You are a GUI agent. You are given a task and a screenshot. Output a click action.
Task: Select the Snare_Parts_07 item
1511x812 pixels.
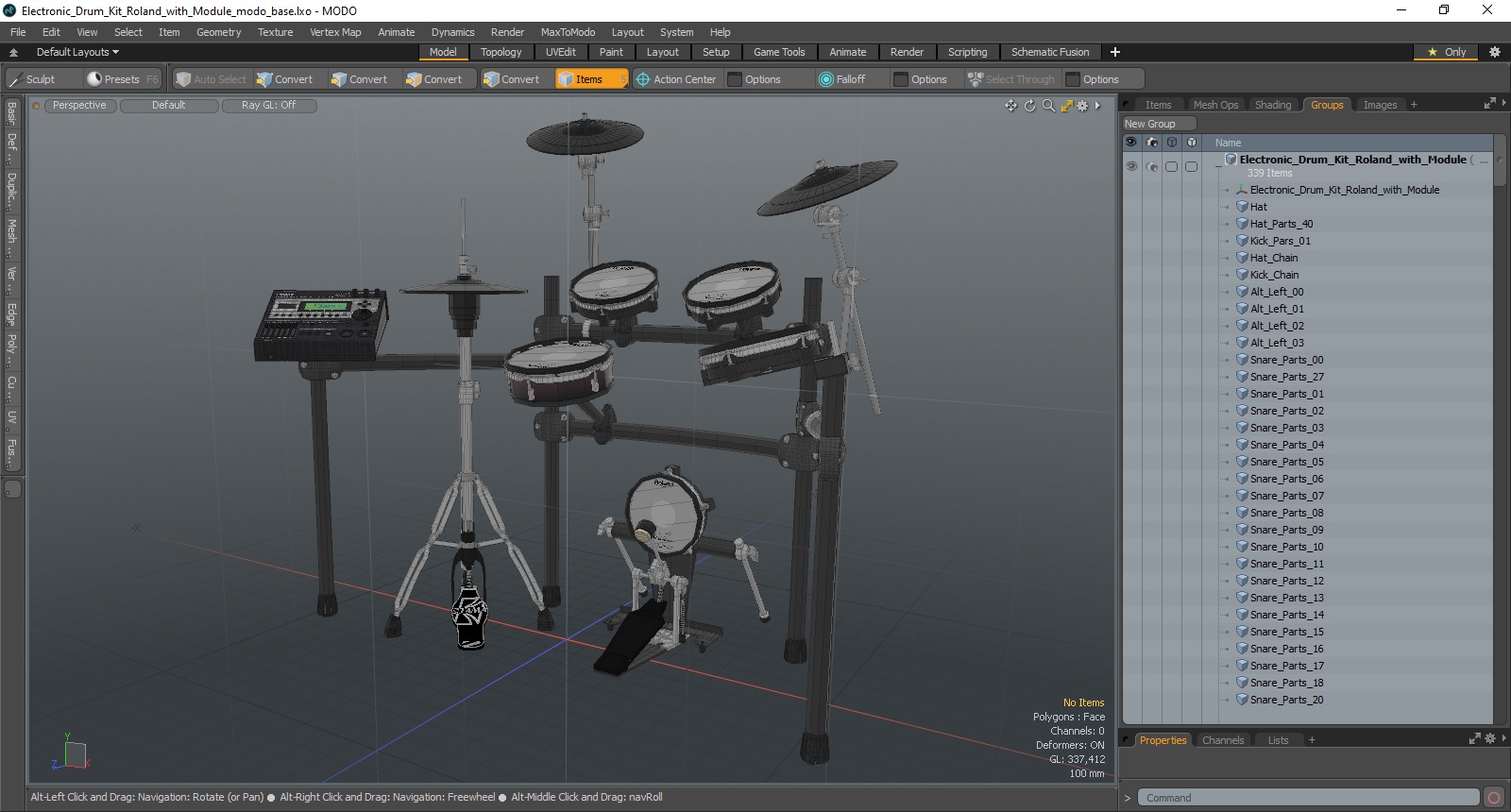(1286, 496)
